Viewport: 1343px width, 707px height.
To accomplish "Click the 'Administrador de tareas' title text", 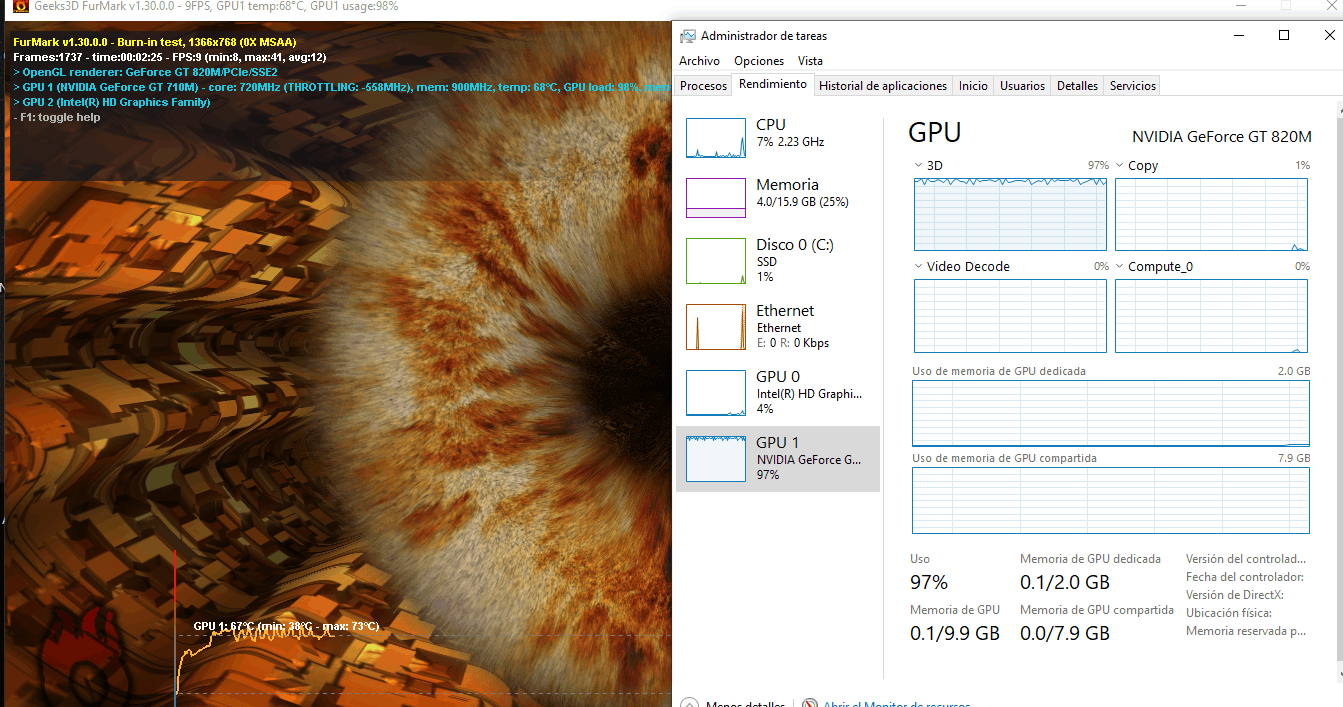I will 764,36.
